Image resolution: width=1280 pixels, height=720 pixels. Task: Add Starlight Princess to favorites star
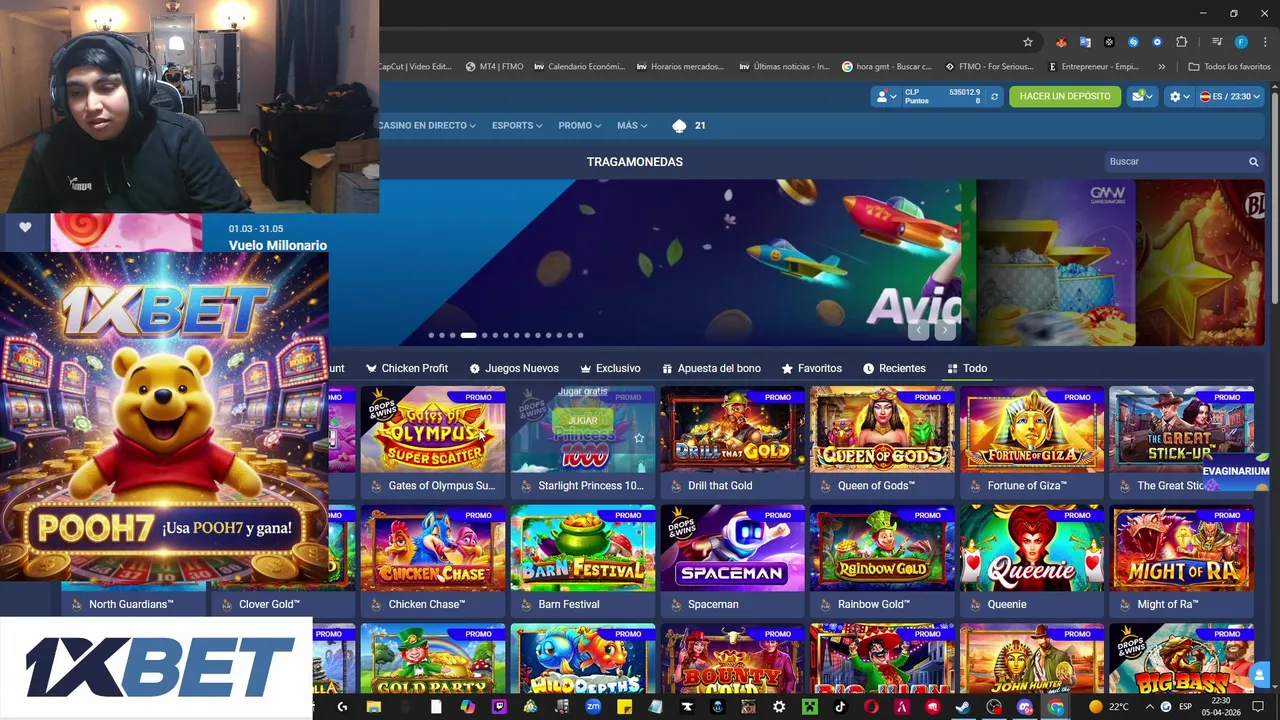[639, 438]
